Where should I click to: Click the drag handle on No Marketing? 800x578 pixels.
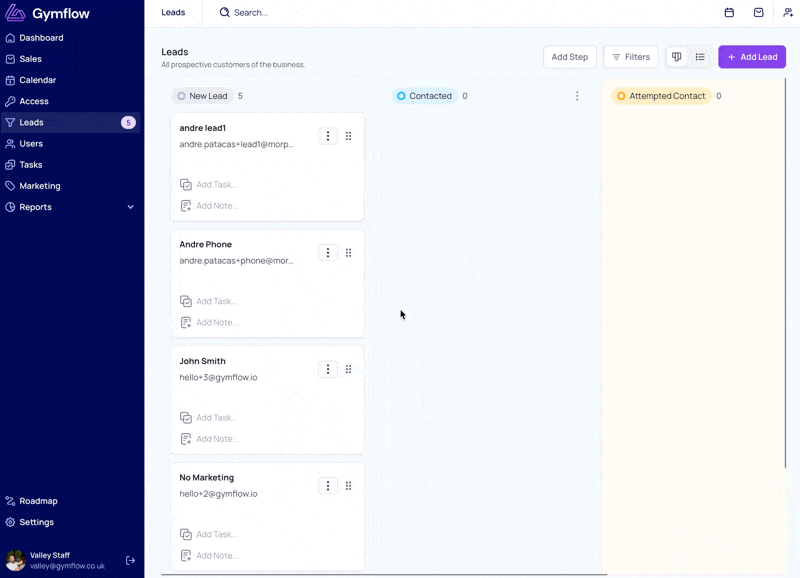point(348,486)
